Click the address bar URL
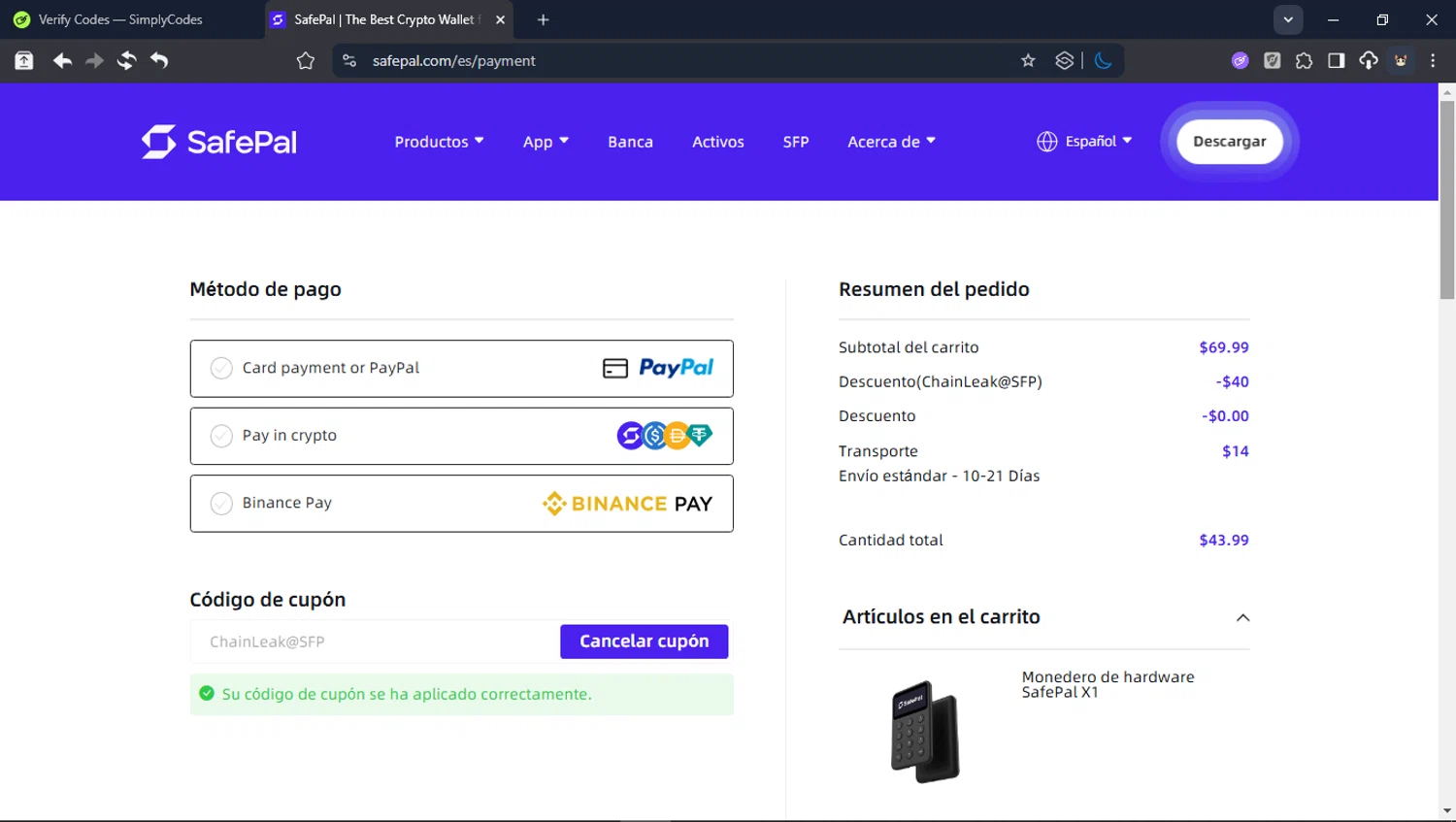The image size is (1456, 822). point(453,60)
